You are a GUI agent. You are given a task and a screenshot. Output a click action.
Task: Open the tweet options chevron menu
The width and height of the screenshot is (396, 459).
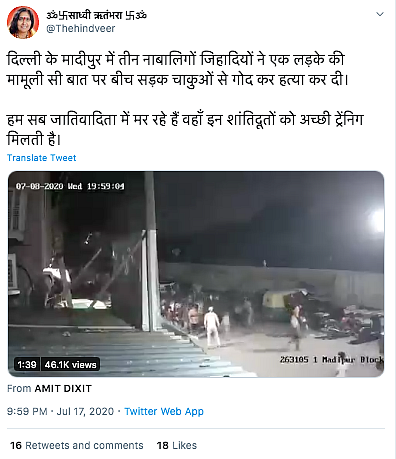tap(380, 14)
